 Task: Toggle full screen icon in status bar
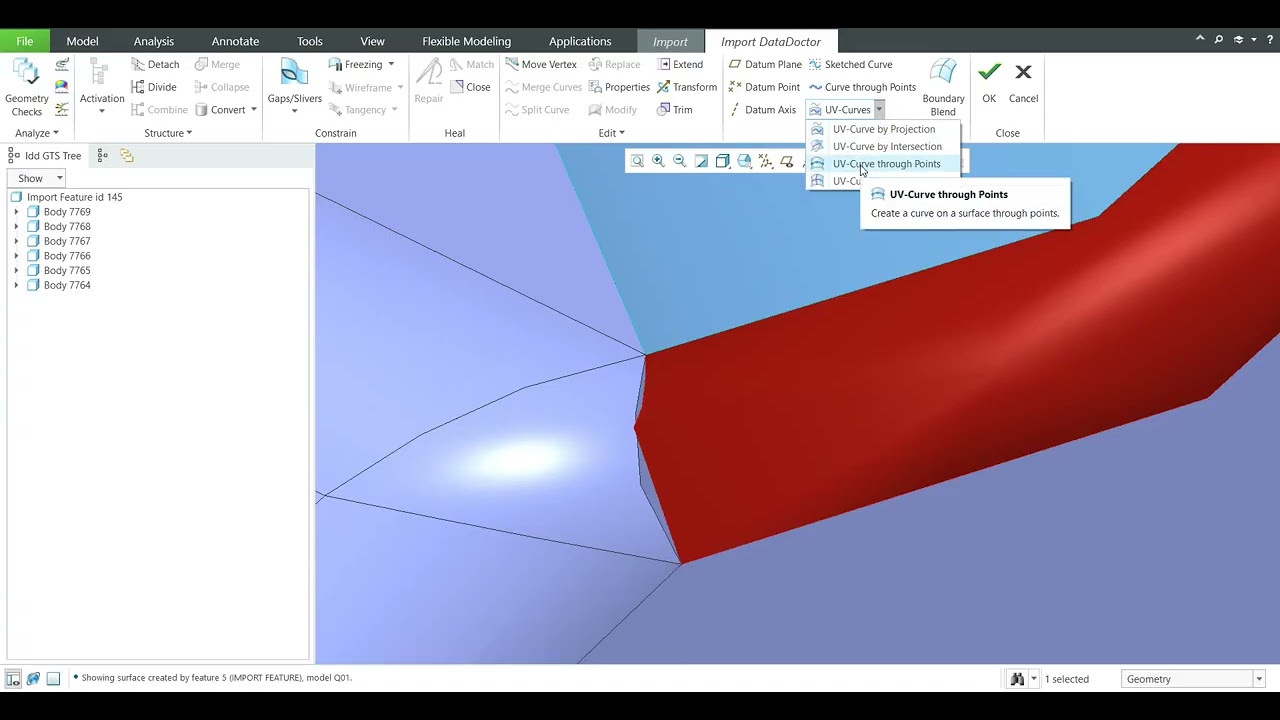[x=54, y=678]
